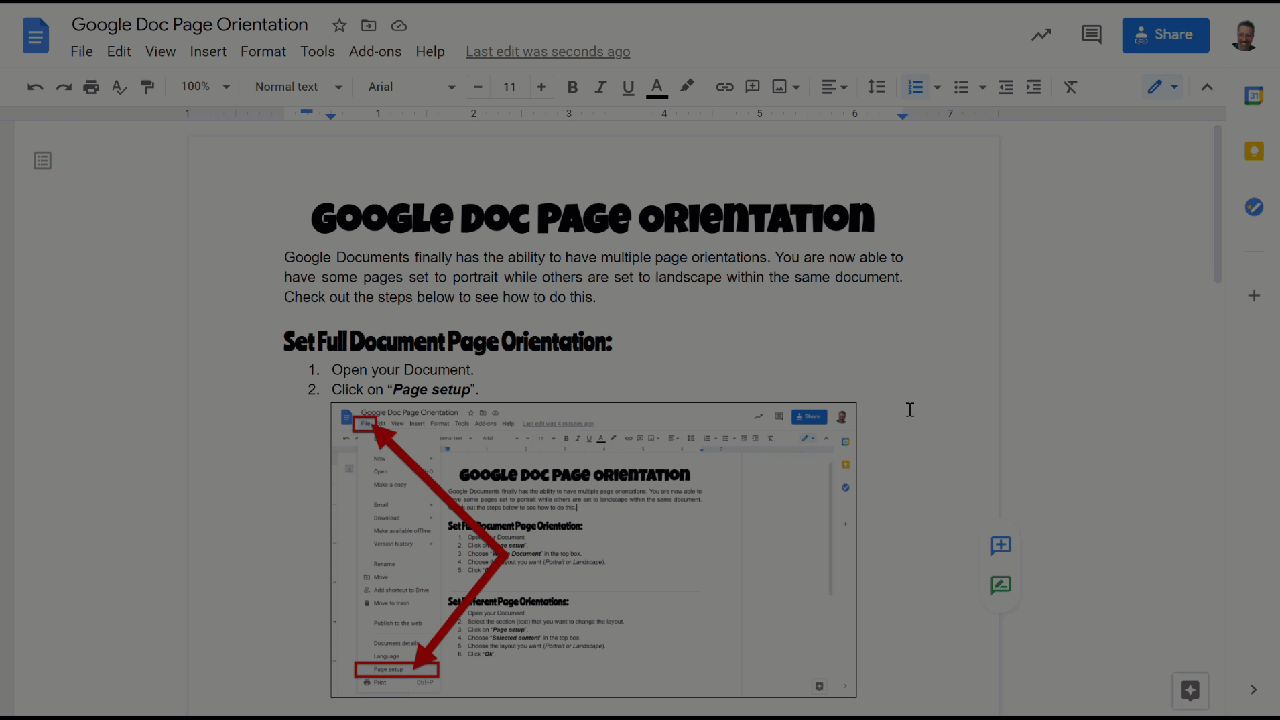
Task: Toggle the Numbered list button
Action: pos(915,87)
